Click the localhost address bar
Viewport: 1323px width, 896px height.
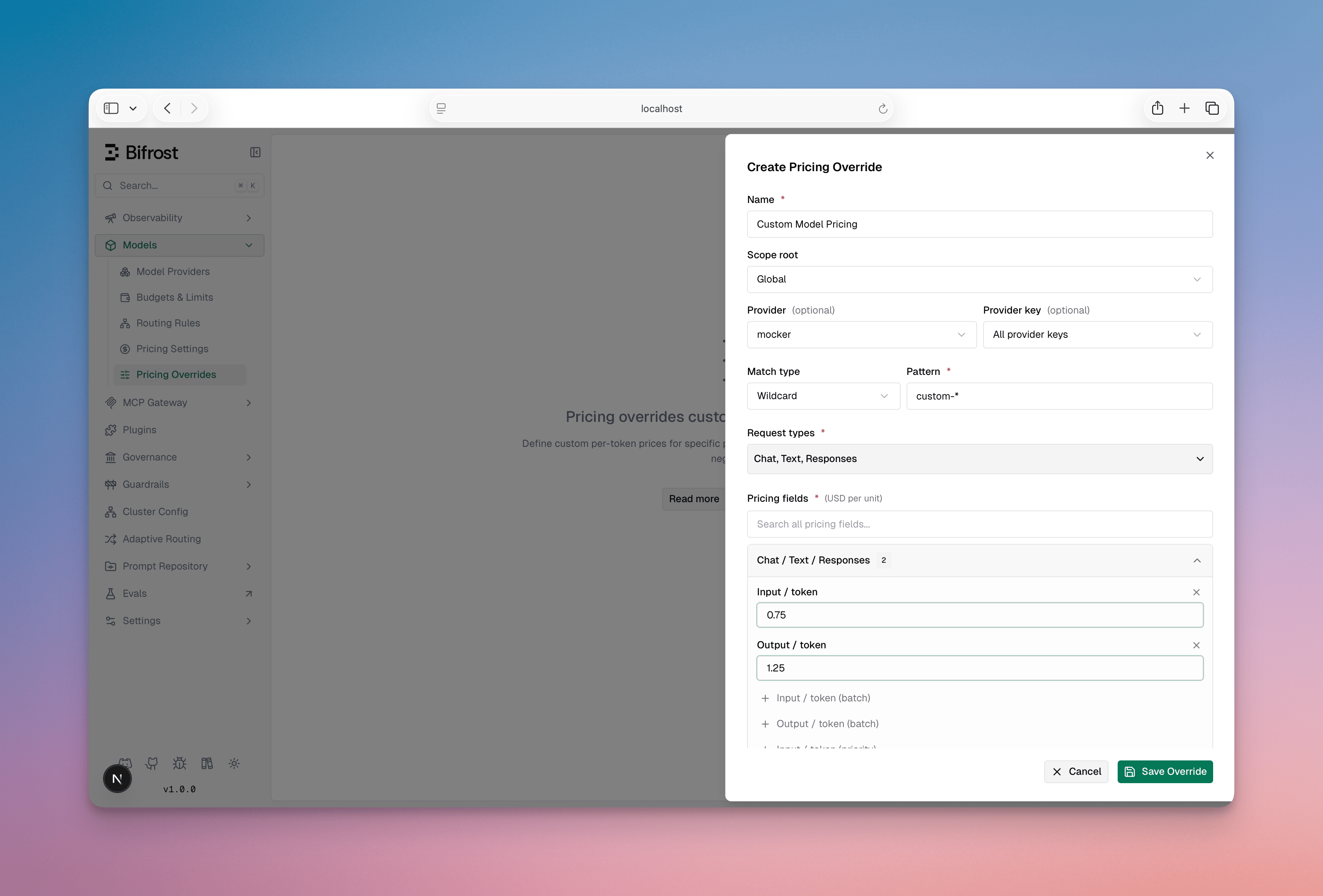pos(661,108)
